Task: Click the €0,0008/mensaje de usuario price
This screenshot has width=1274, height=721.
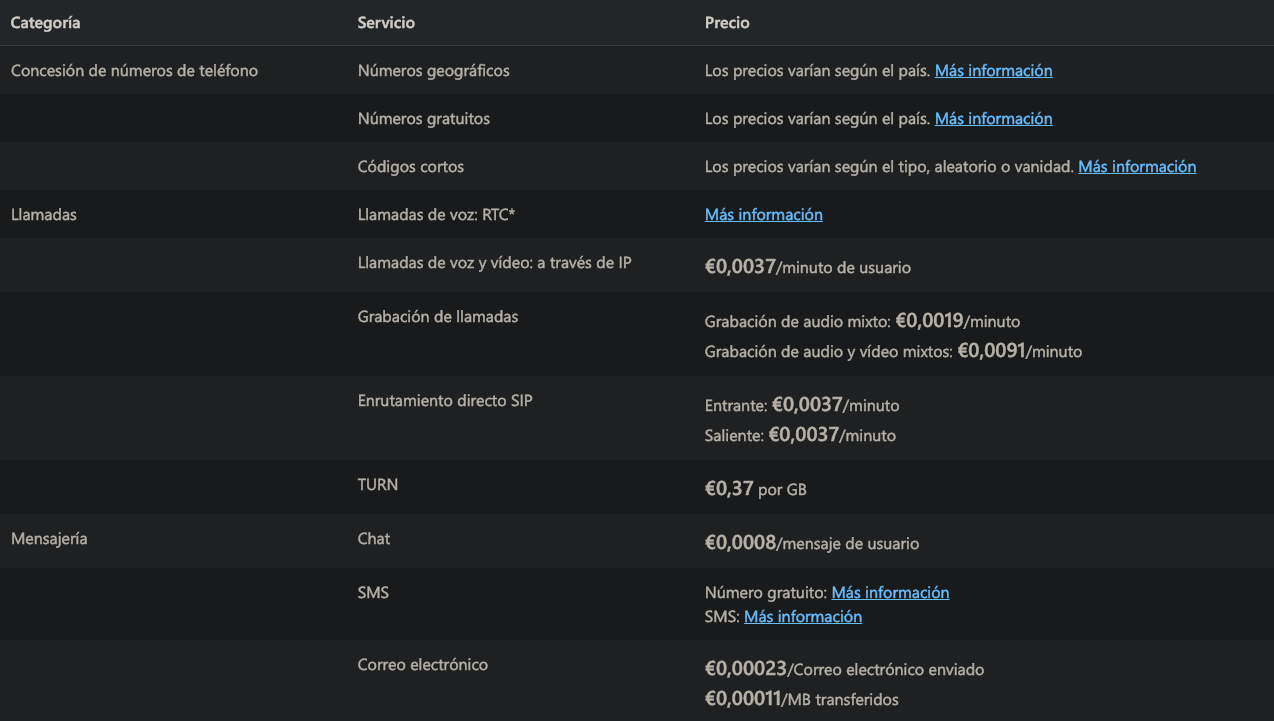Action: pyautogui.click(x=812, y=543)
